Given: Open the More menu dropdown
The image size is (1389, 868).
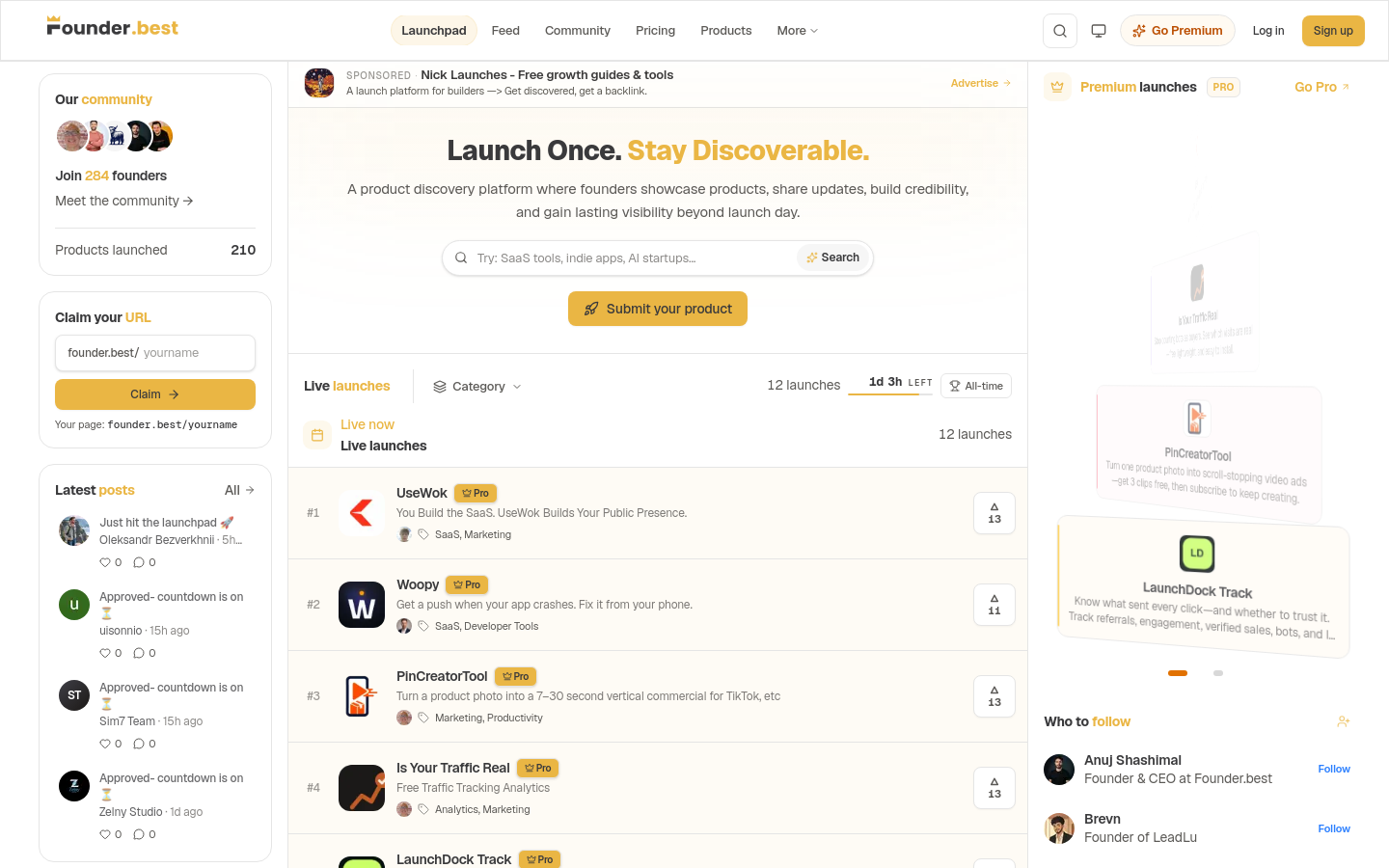Looking at the screenshot, I should click(x=797, y=31).
